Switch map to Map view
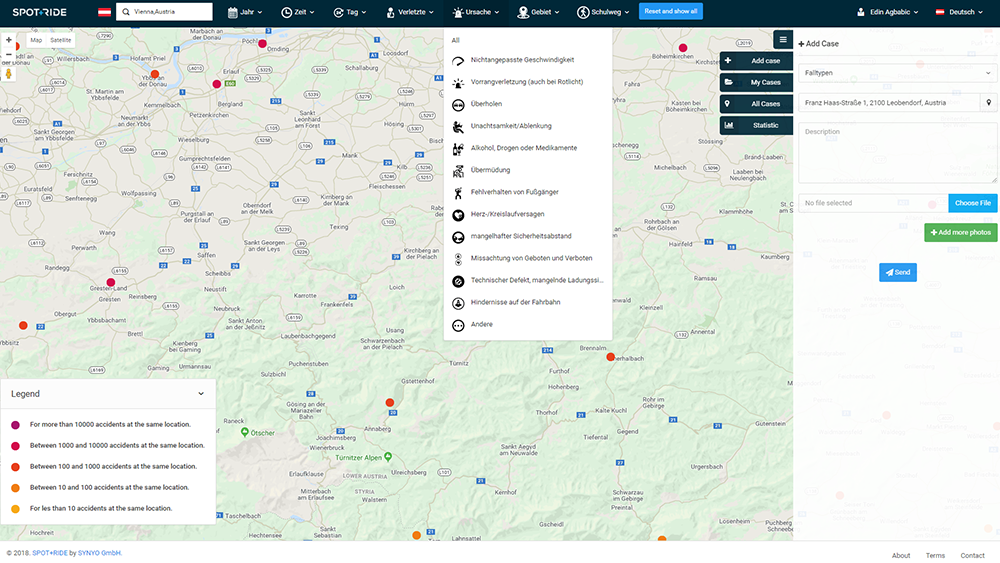This screenshot has height=563, width=1000. click(x=36, y=40)
